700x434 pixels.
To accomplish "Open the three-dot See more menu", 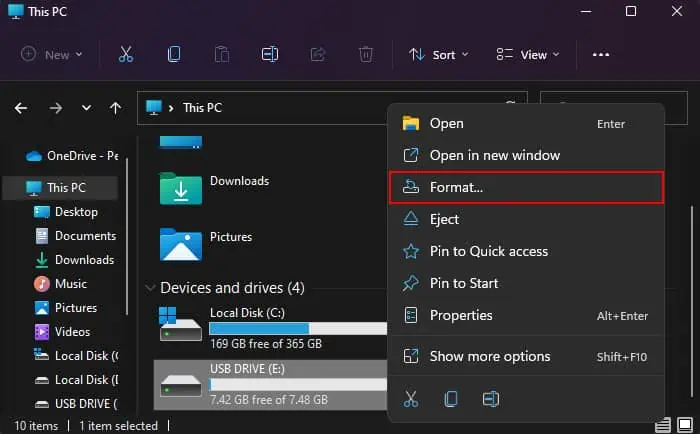I will (x=601, y=55).
